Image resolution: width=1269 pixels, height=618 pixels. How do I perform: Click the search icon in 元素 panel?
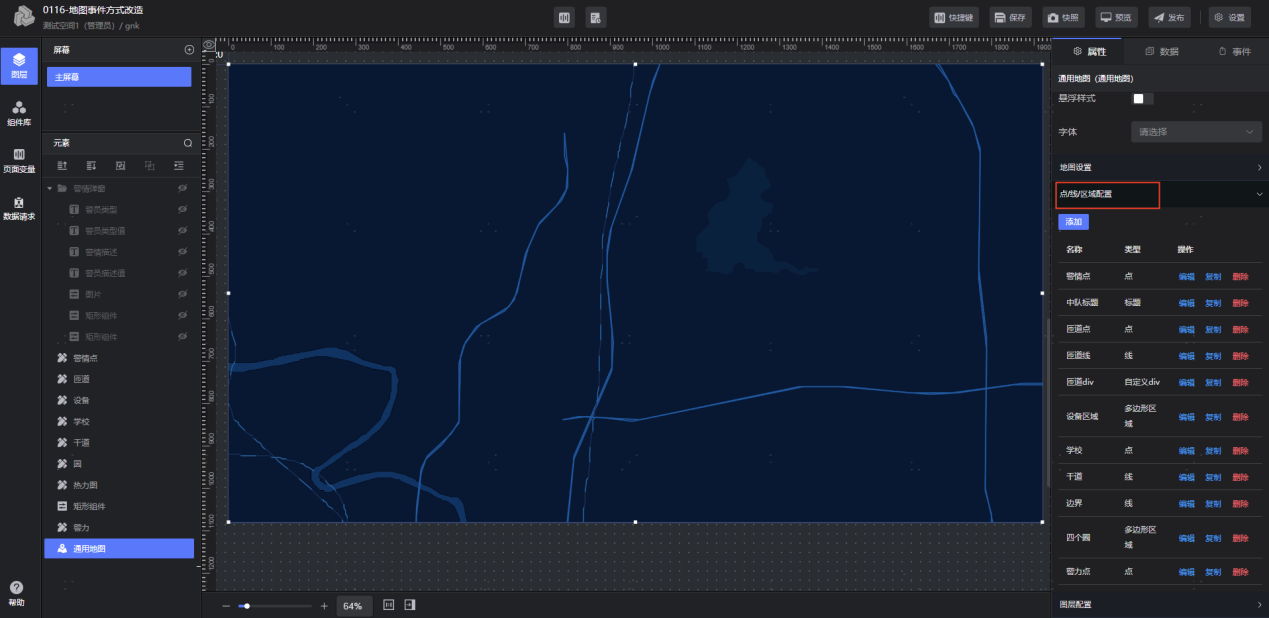[x=187, y=143]
